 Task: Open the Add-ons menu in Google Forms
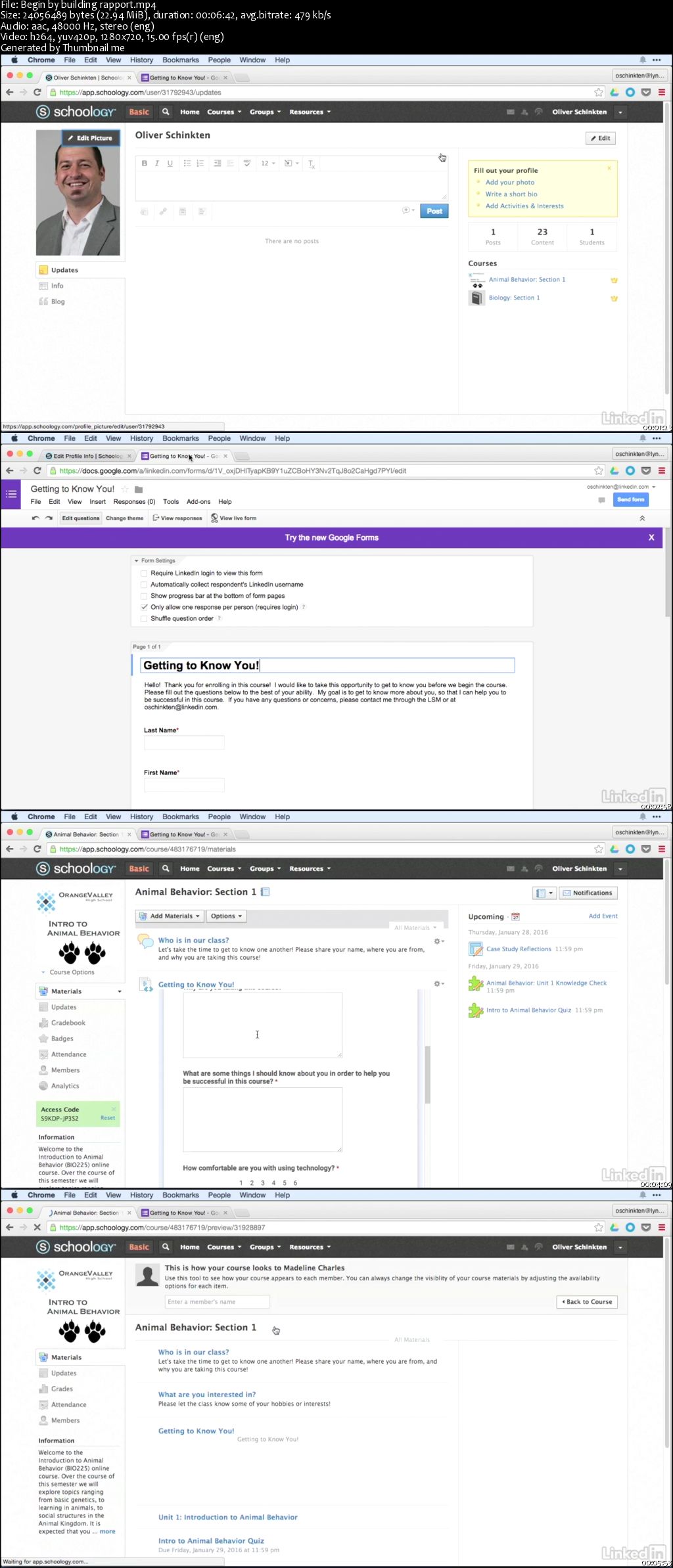198,502
